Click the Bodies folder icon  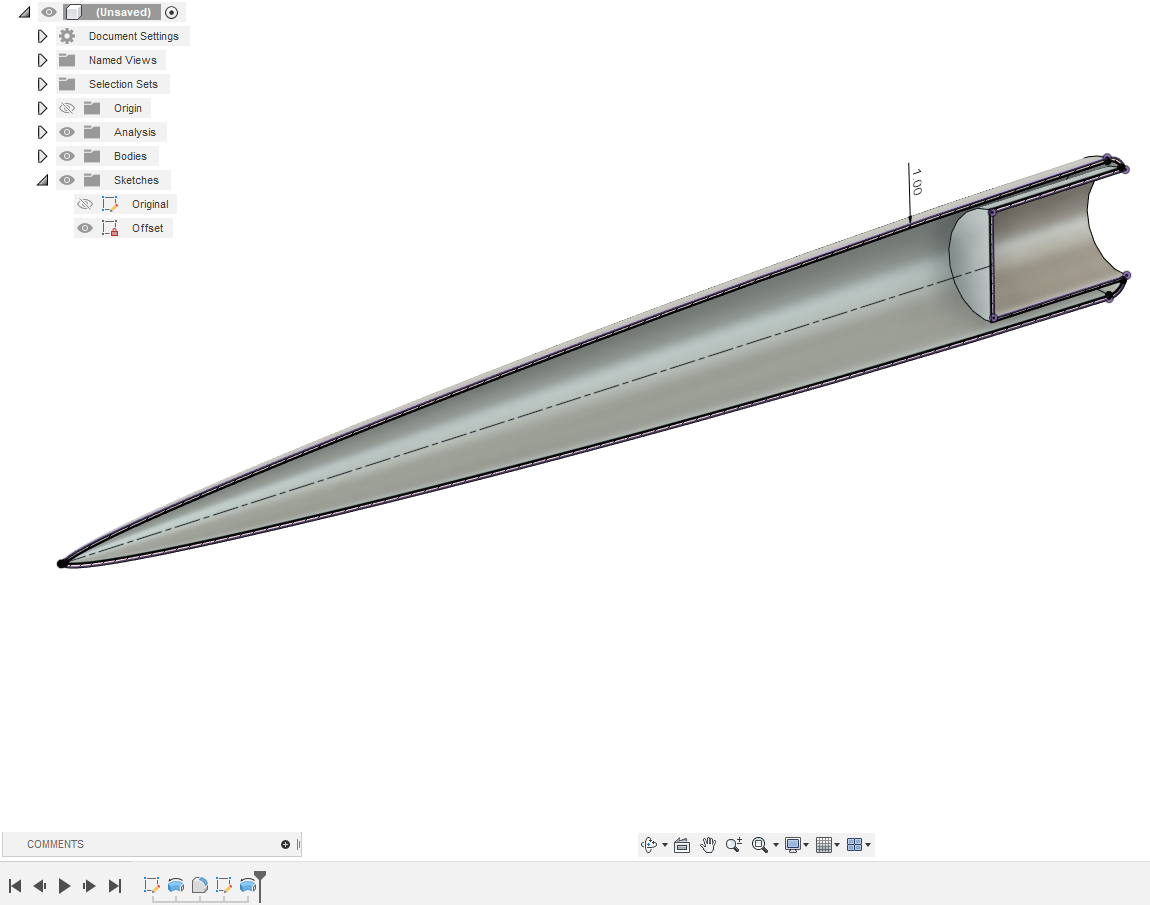click(x=92, y=156)
